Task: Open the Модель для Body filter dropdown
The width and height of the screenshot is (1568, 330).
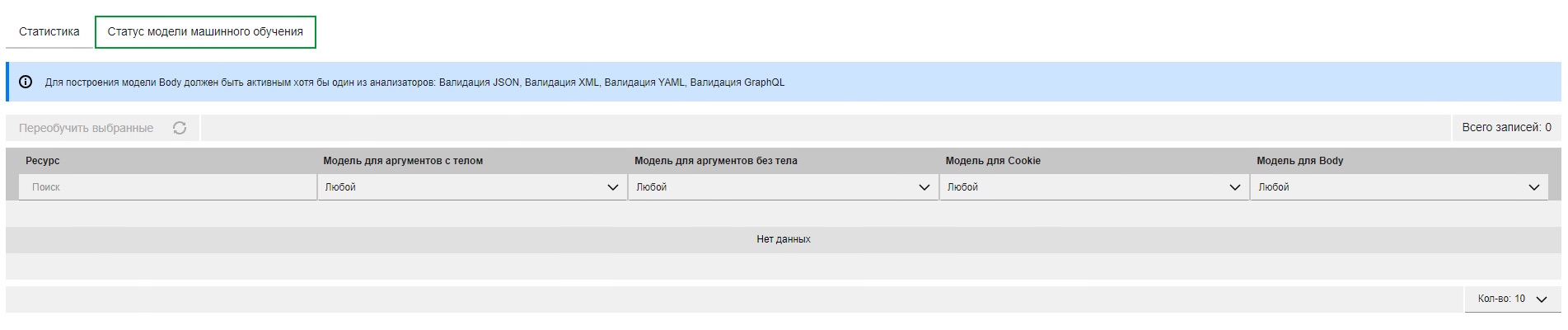Action: pyautogui.click(x=1399, y=187)
